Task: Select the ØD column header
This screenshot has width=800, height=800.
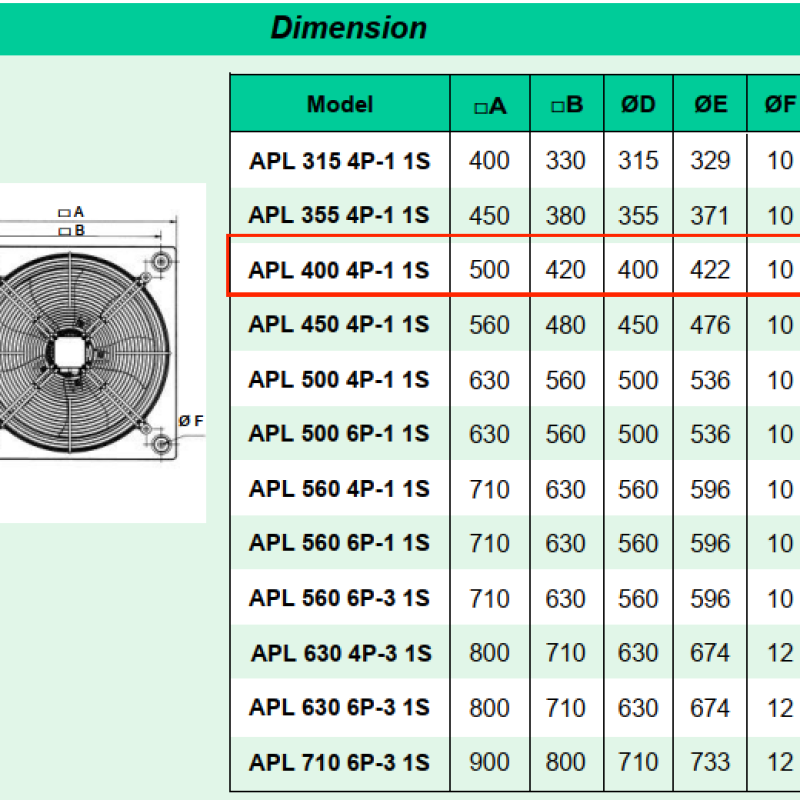Action: 638,104
